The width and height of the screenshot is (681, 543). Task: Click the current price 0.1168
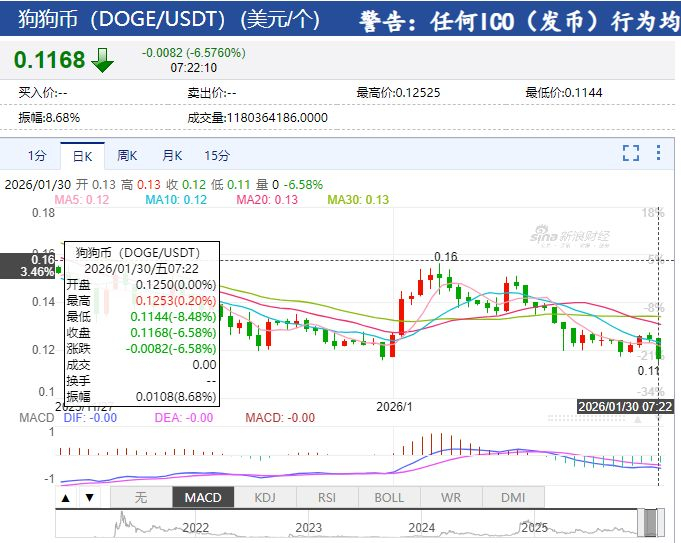coord(50,60)
